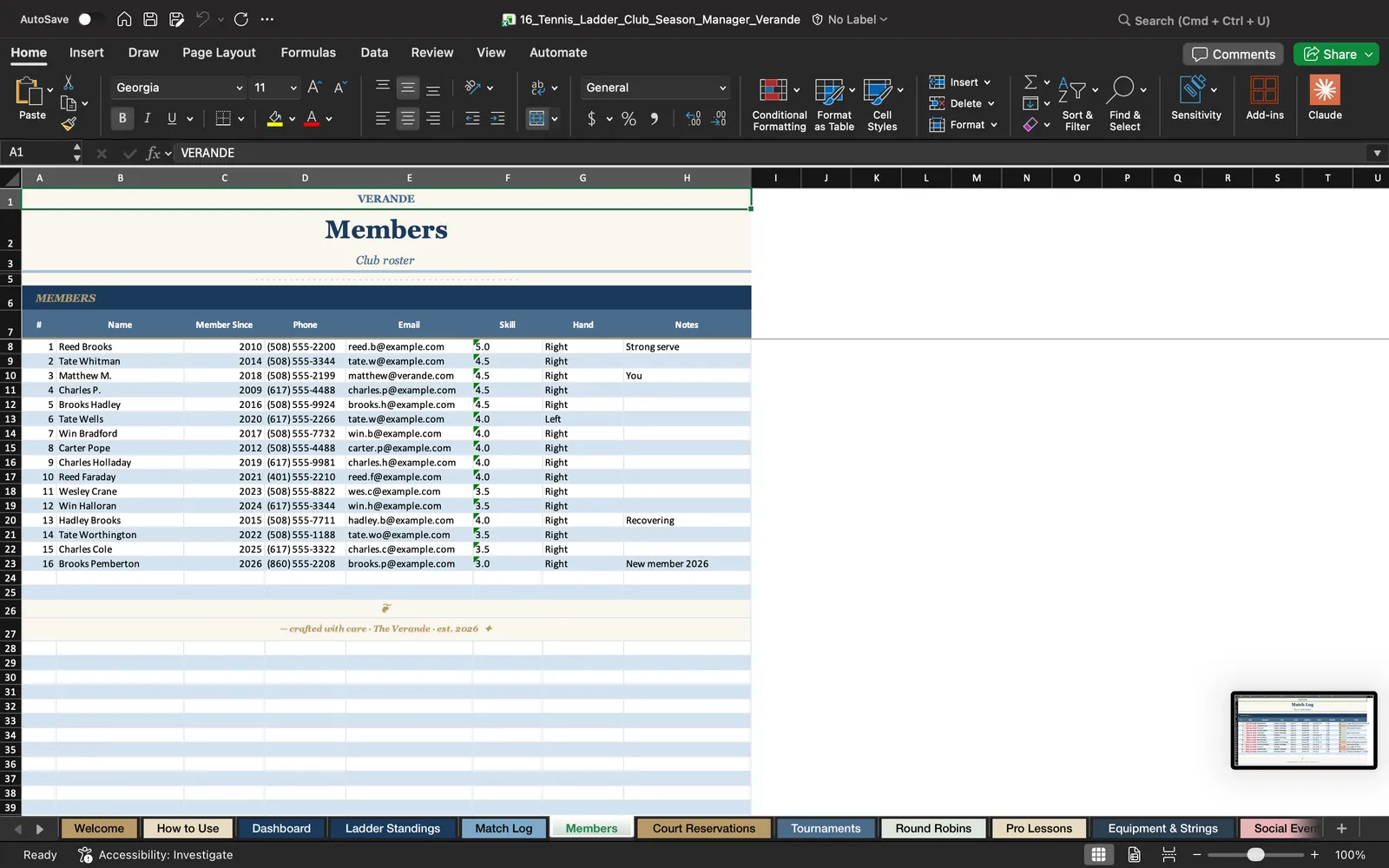Screen dimensions: 1389x868
Task: Cut selection with the scissors icon
Action: [x=69, y=82]
